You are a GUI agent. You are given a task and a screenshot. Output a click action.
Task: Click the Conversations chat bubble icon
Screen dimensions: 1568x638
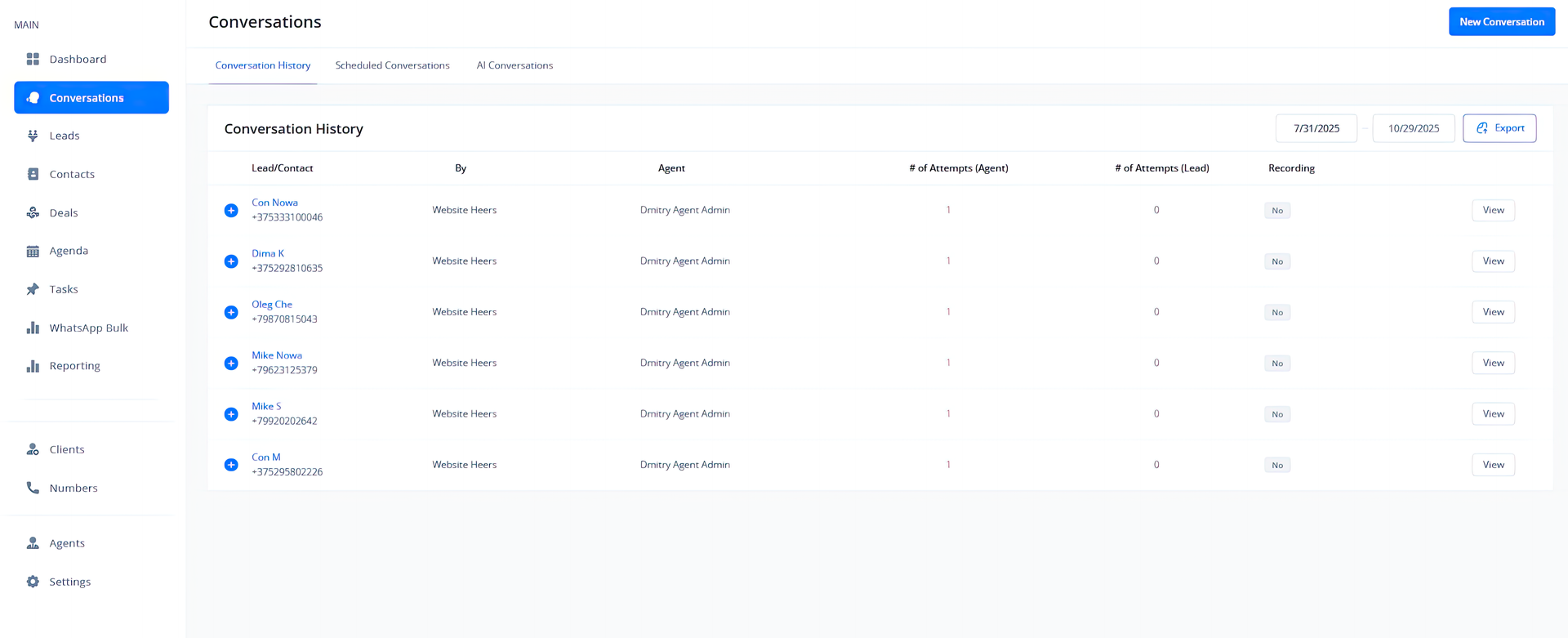pyautogui.click(x=33, y=97)
